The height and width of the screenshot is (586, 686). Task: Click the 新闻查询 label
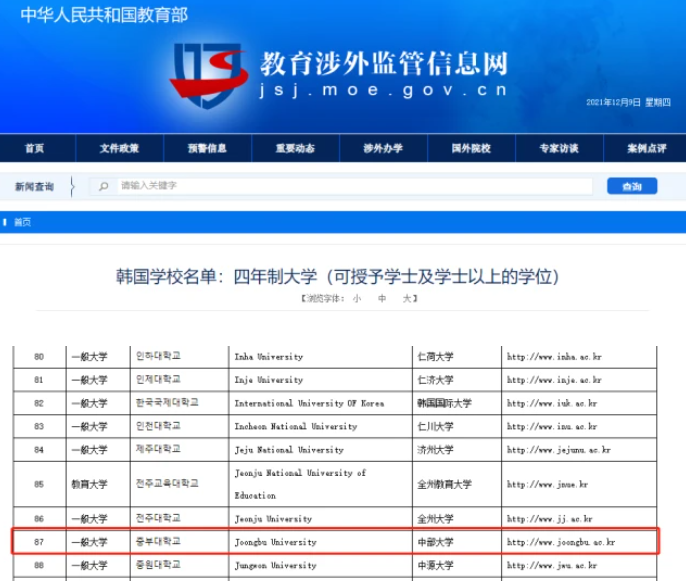click(34, 187)
